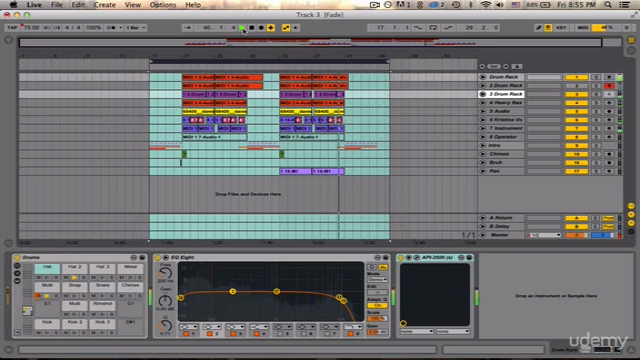Enable Key Map Mode with KEY button

pos(561,28)
